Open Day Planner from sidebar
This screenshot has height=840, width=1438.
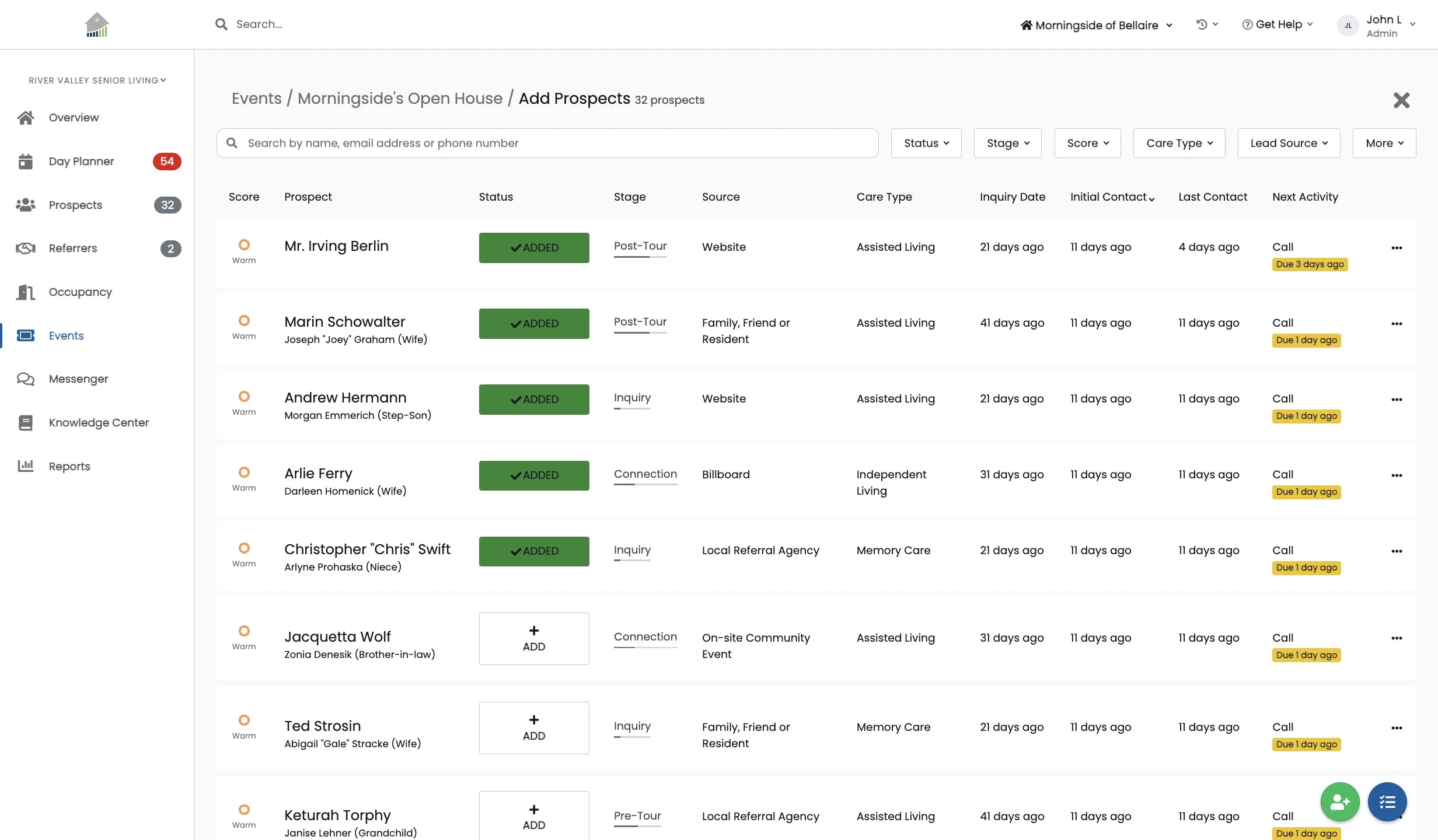tap(81, 162)
